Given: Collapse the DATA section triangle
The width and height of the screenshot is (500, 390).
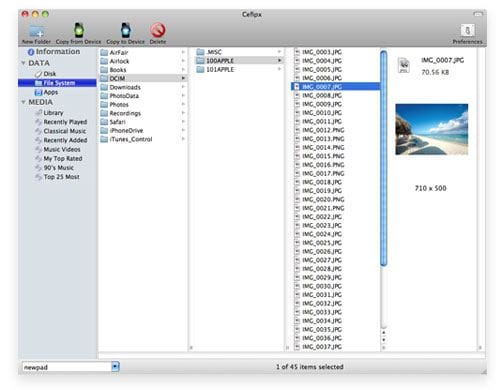Looking at the screenshot, I should tap(23, 63).
